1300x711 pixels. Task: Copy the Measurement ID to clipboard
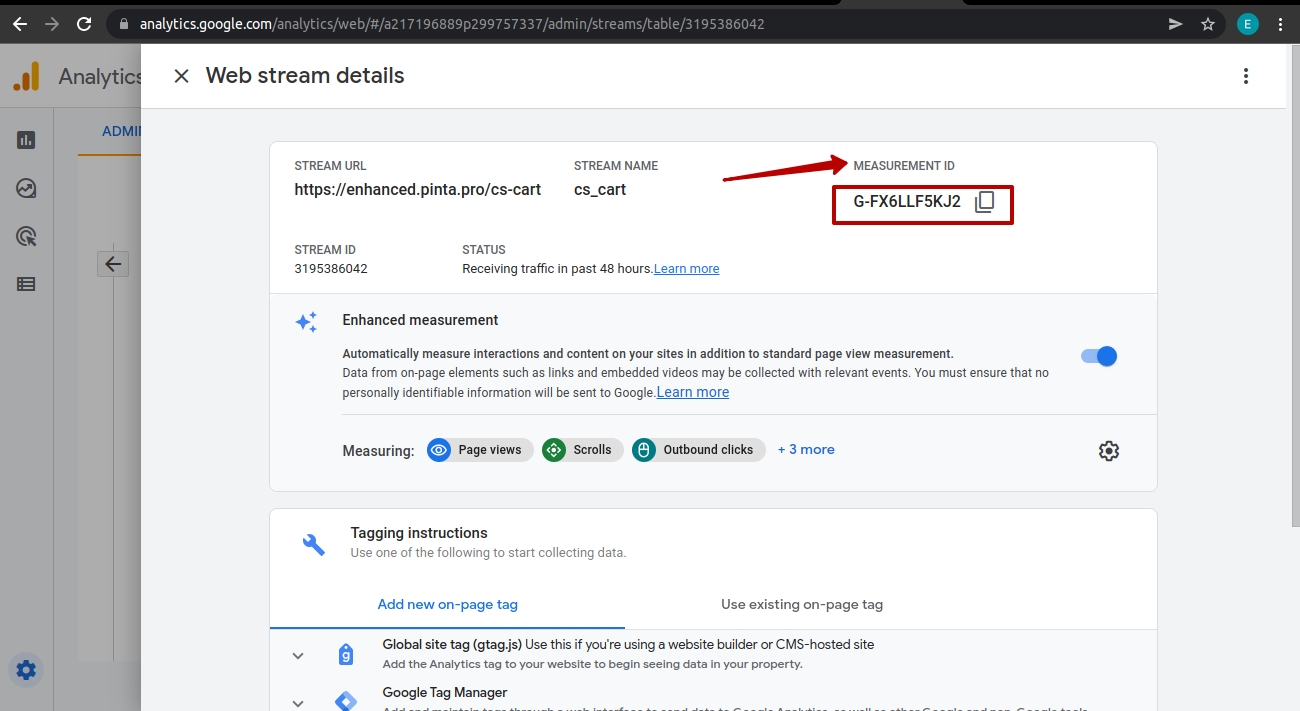click(x=984, y=202)
